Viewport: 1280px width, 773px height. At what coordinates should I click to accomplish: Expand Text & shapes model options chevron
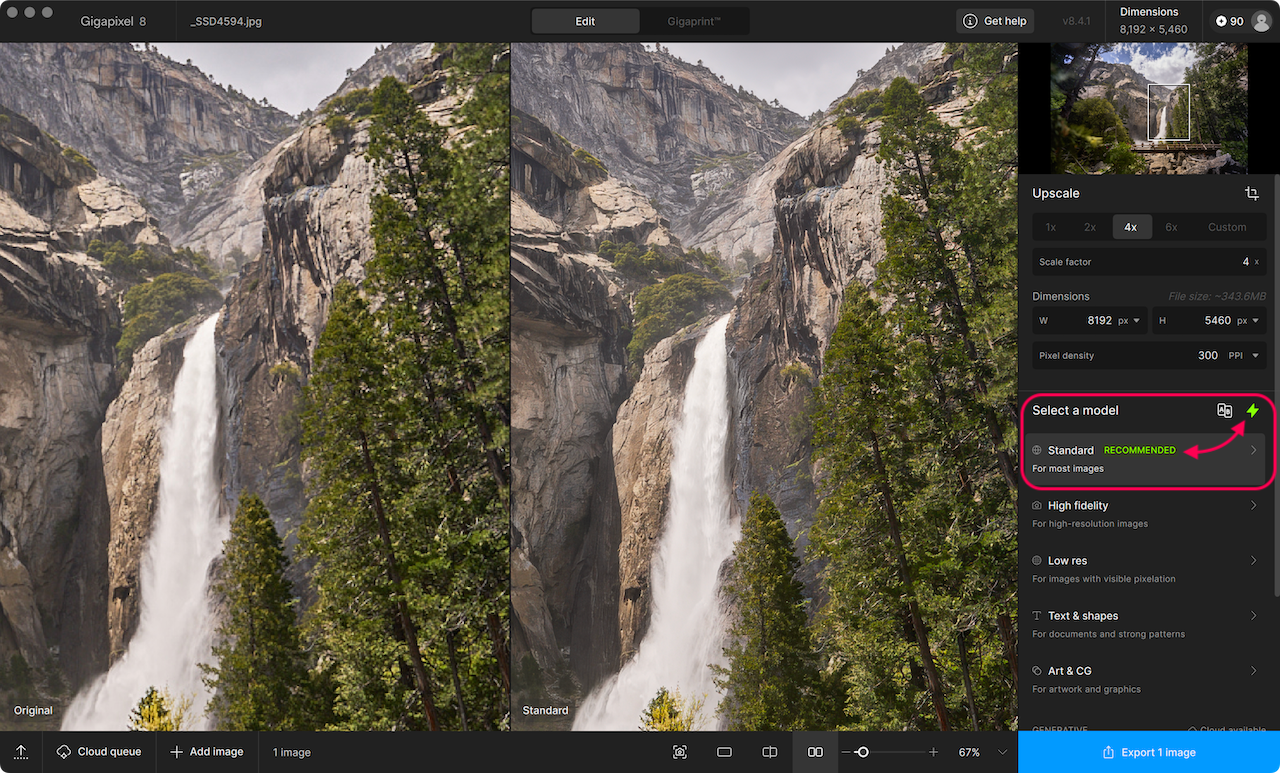coord(1253,616)
